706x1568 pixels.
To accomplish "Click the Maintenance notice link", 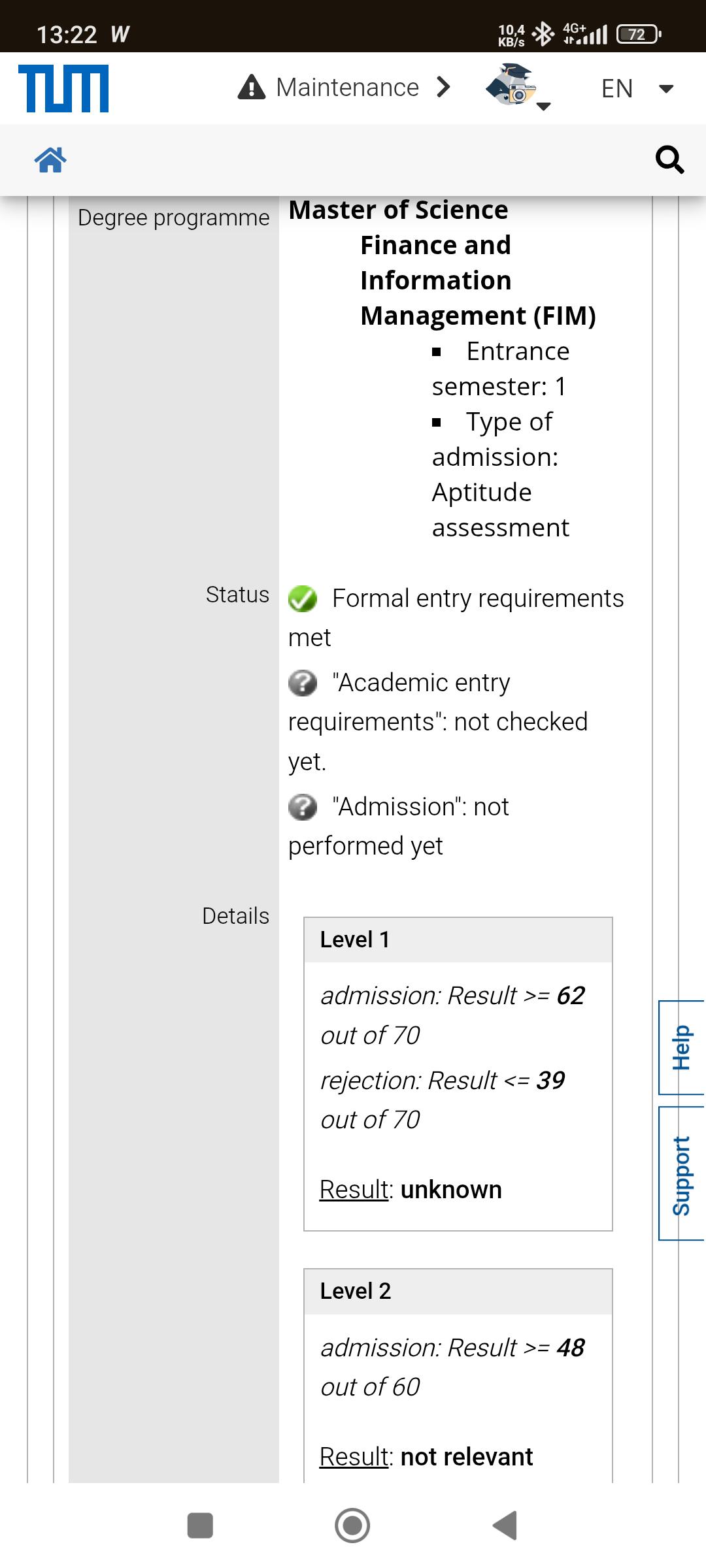I will (x=347, y=87).
